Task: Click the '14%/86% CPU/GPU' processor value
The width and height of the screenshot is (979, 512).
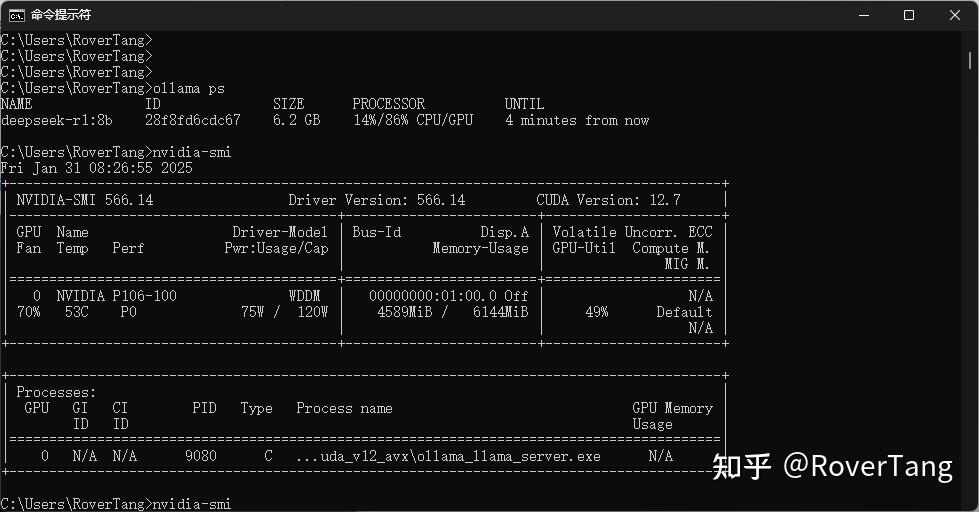Action: coord(412,120)
